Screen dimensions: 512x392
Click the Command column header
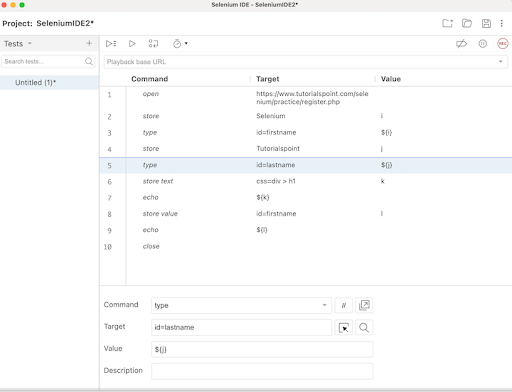point(149,79)
